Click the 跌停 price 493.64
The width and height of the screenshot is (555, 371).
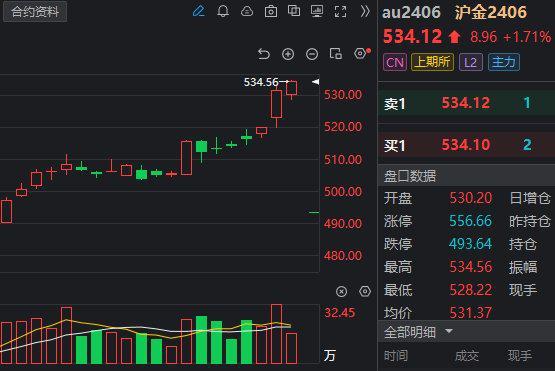point(470,244)
